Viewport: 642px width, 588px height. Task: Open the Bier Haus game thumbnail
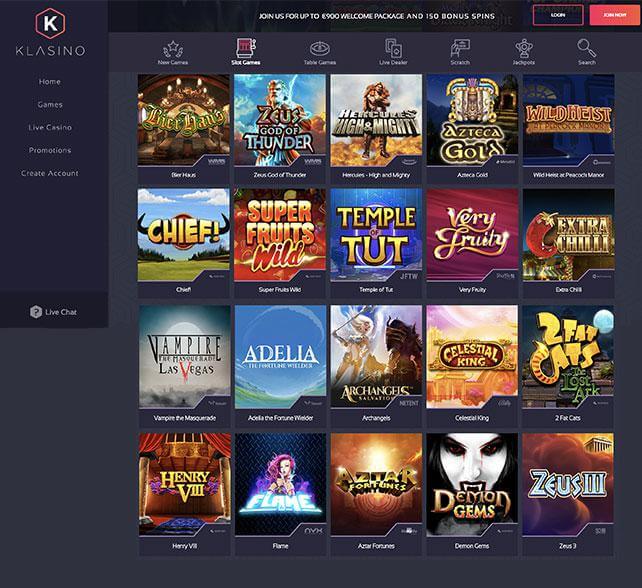(183, 120)
